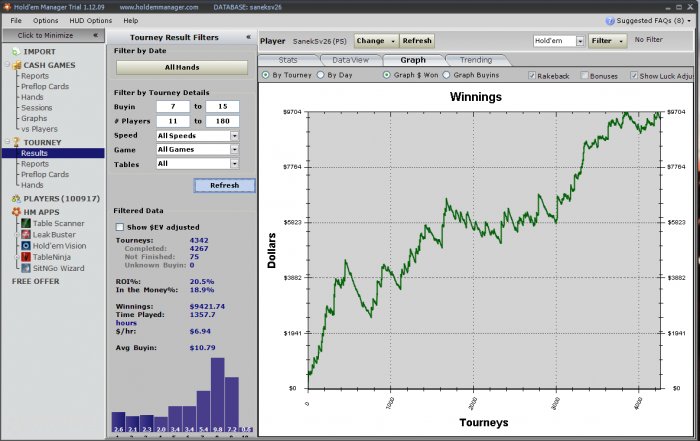Click Refresh in the tourney filters panel

[224, 185]
